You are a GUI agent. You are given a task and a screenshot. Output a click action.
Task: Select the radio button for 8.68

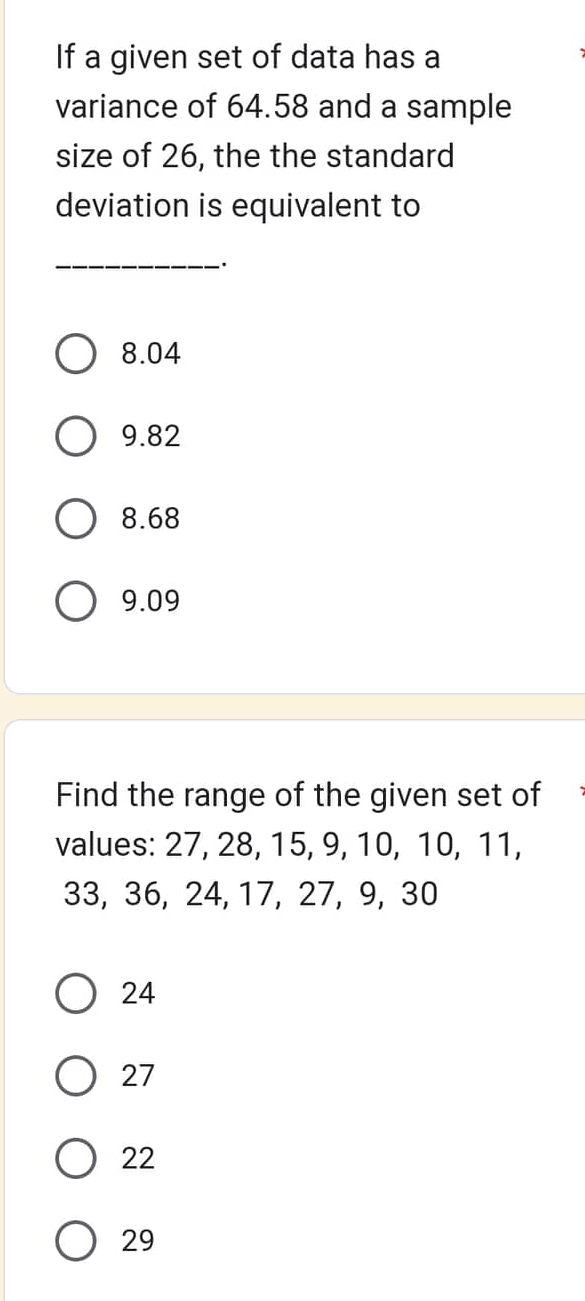[75, 519]
